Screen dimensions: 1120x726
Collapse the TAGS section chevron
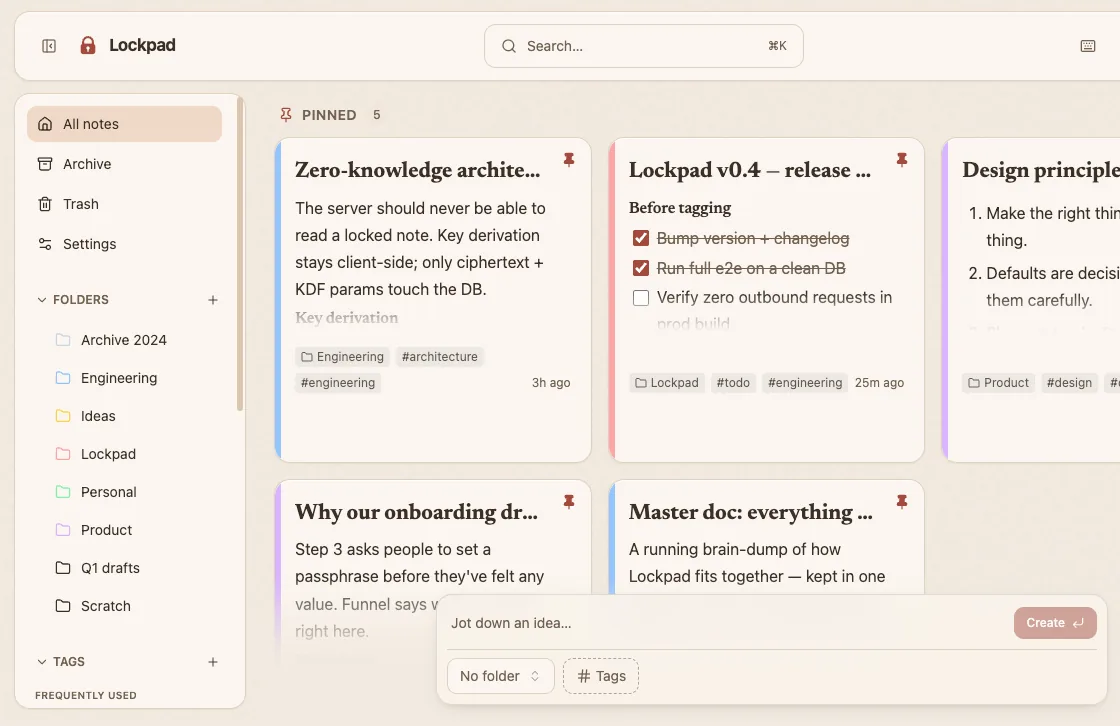(x=41, y=662)
